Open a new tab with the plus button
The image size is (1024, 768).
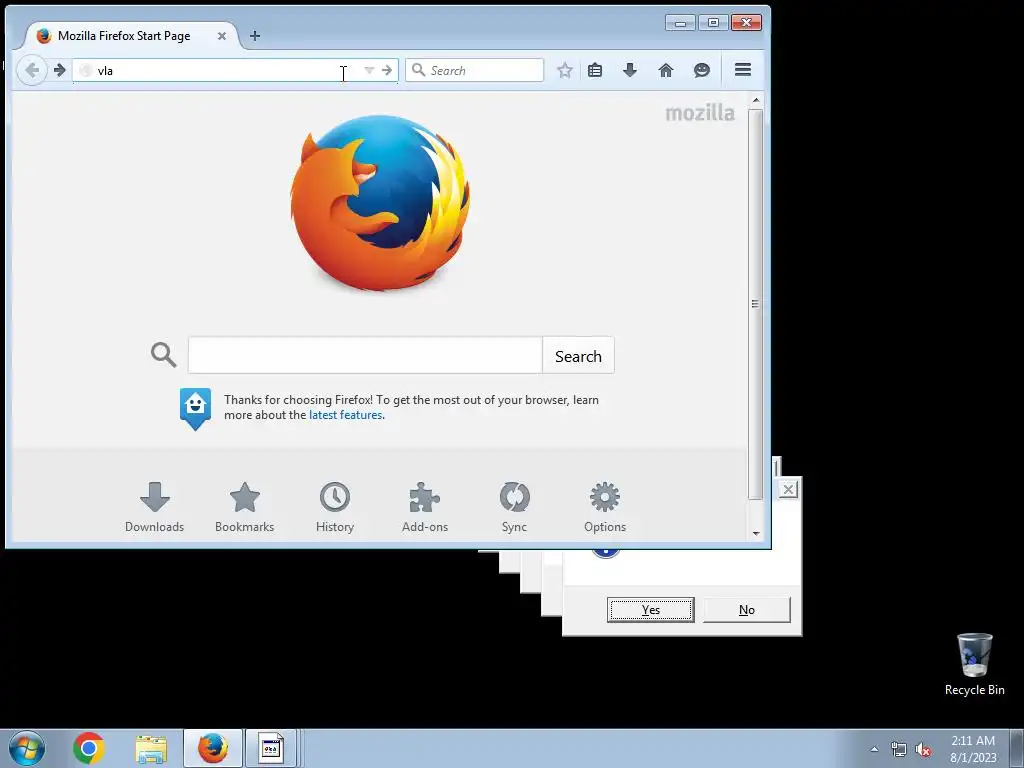255,36
